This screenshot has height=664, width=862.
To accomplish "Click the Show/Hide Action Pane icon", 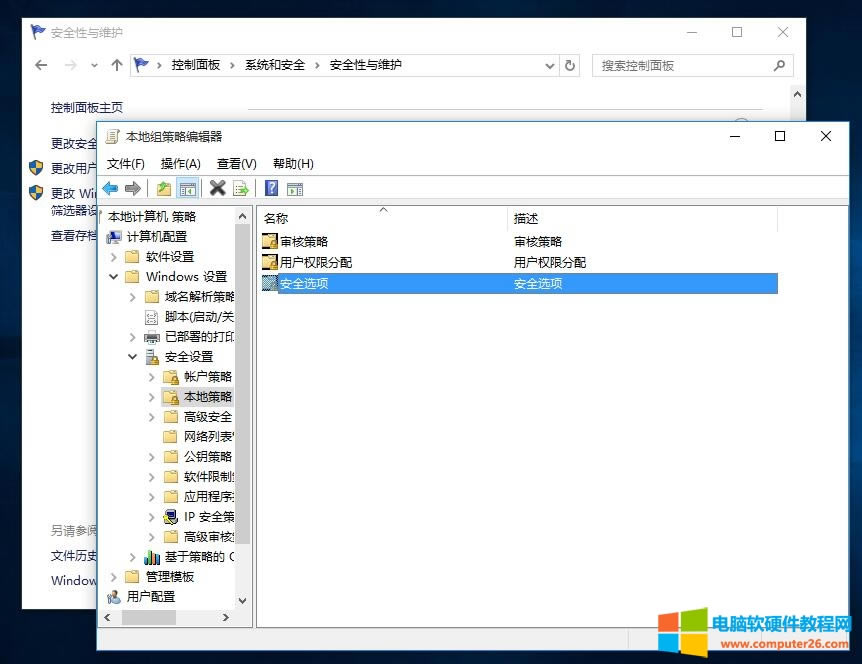I will point(295,188).
